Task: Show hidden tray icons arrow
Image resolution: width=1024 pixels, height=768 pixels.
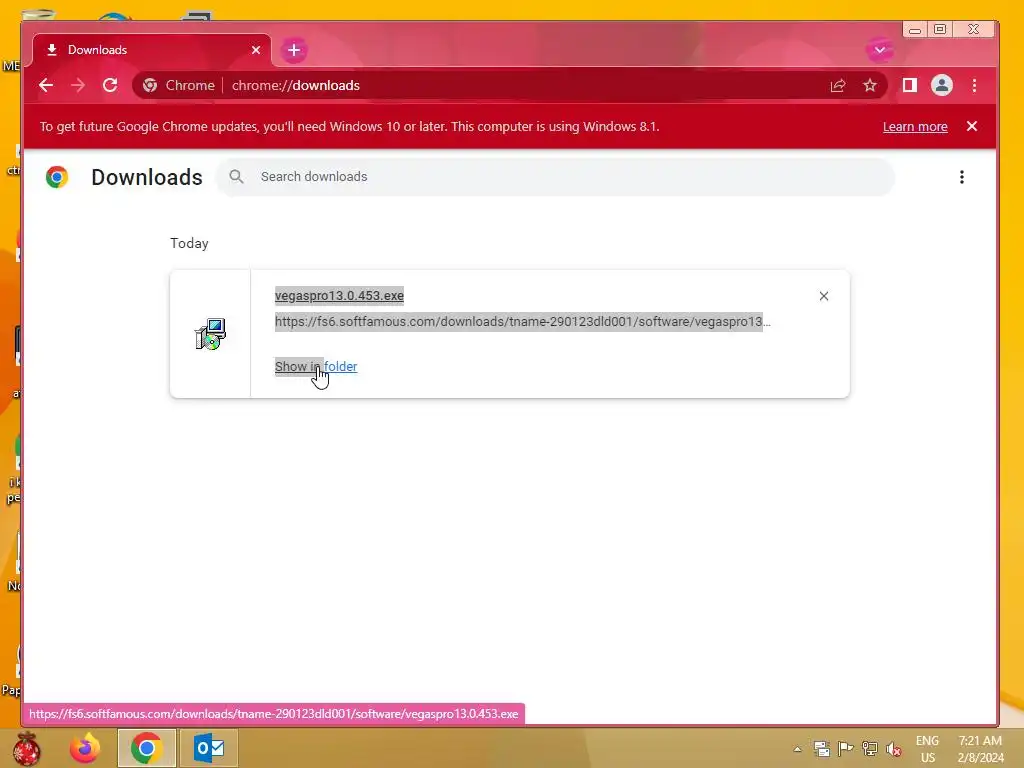Action: [797, 749]
